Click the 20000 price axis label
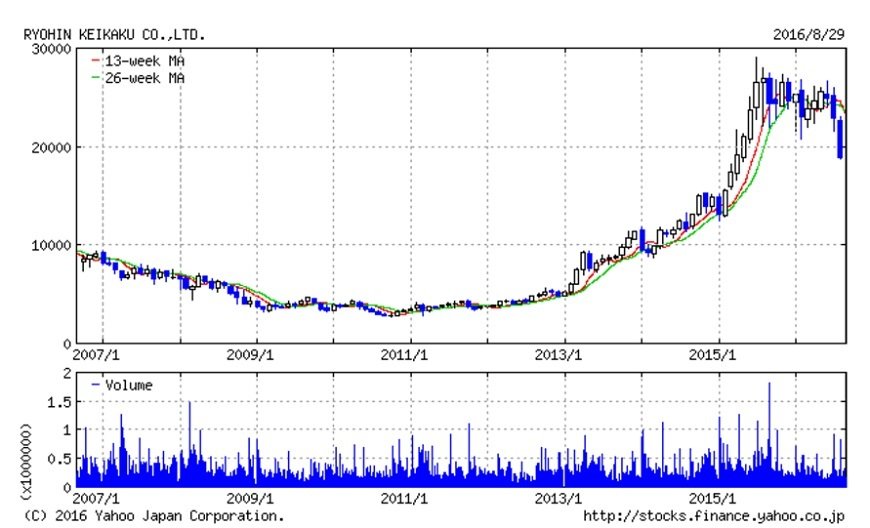 coord(50,147)
